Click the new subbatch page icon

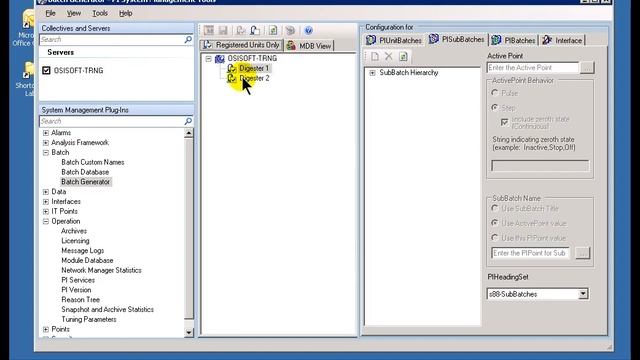375,56
